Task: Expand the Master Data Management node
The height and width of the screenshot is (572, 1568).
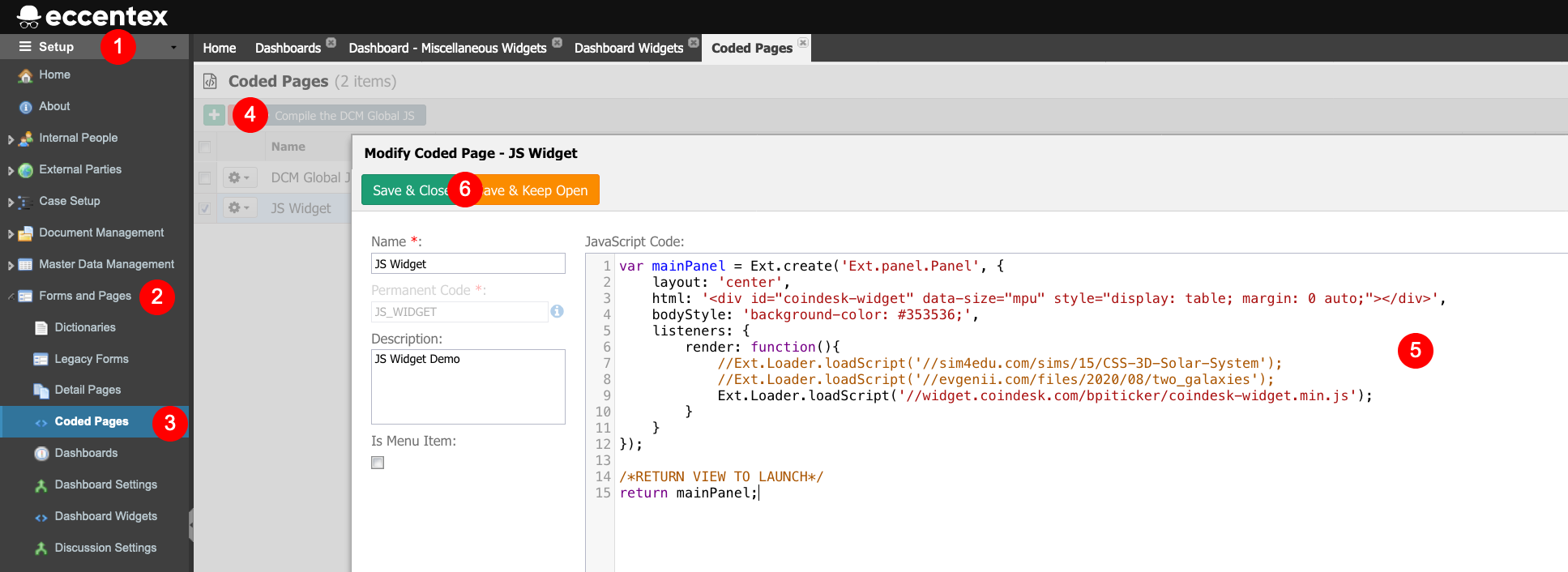Action: pyautogui.click(x=11, y=266)
